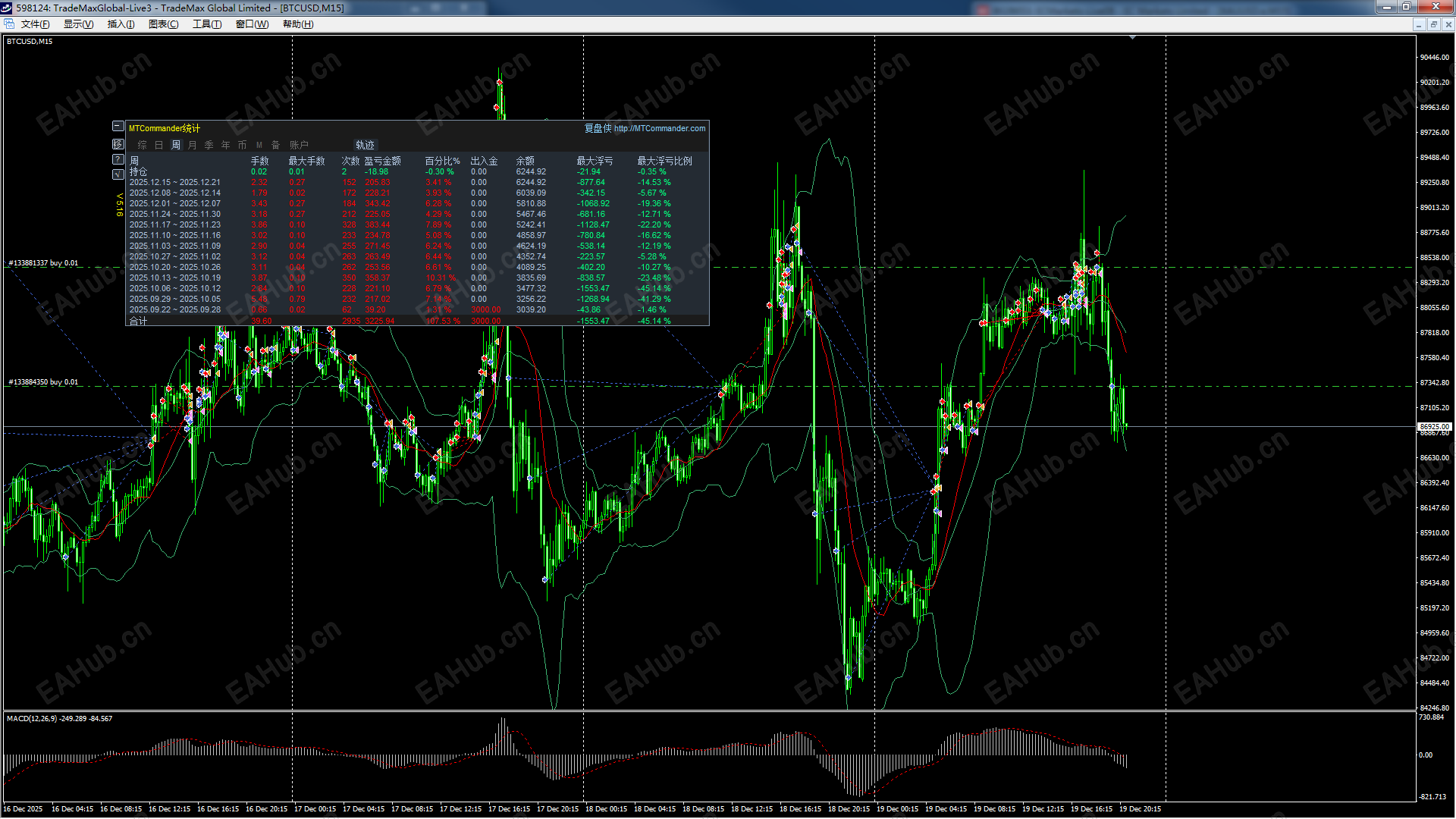Expand the 插入(I) insert menu
The image size is (1456, 819).
pos(121,24)
